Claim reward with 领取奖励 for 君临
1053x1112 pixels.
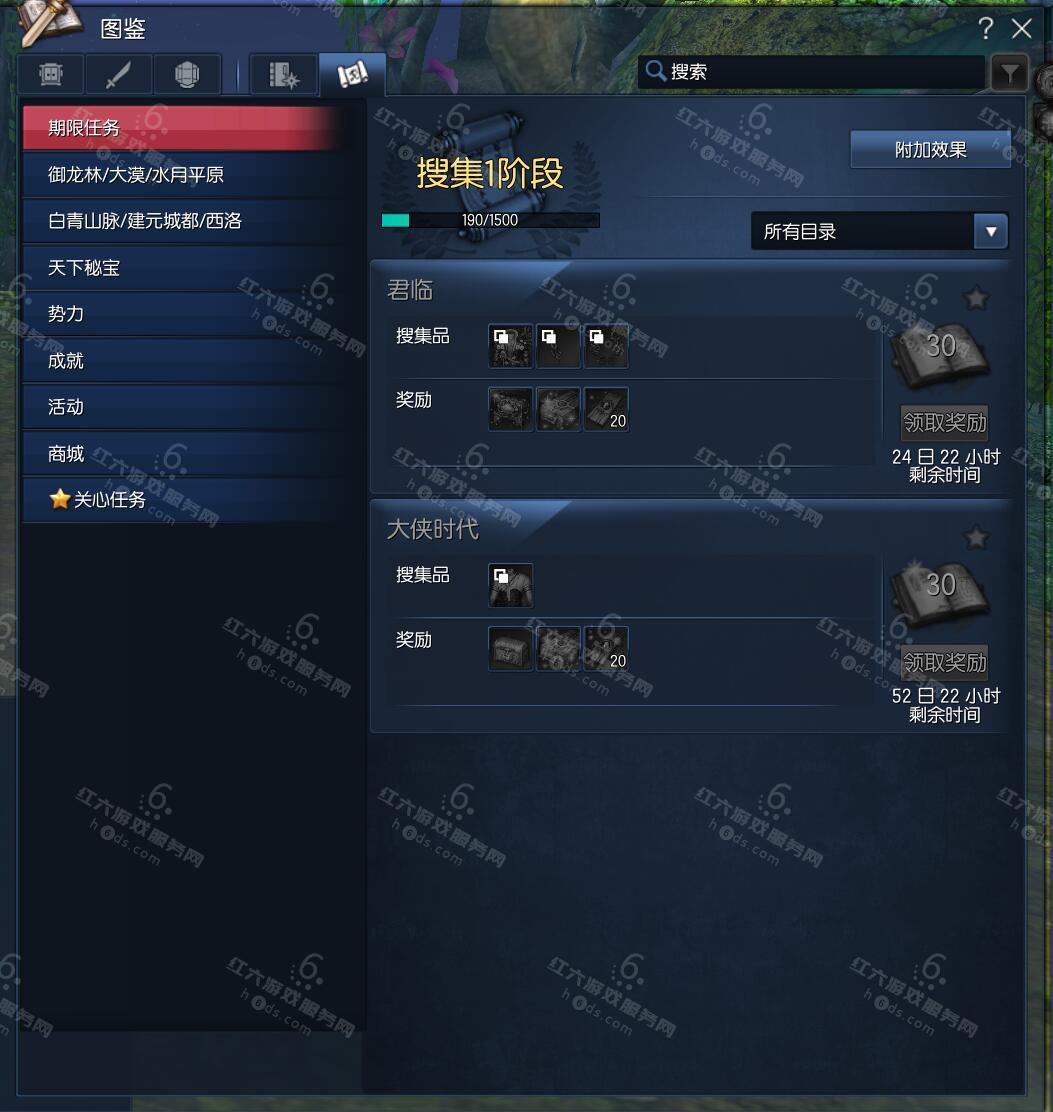945,423
